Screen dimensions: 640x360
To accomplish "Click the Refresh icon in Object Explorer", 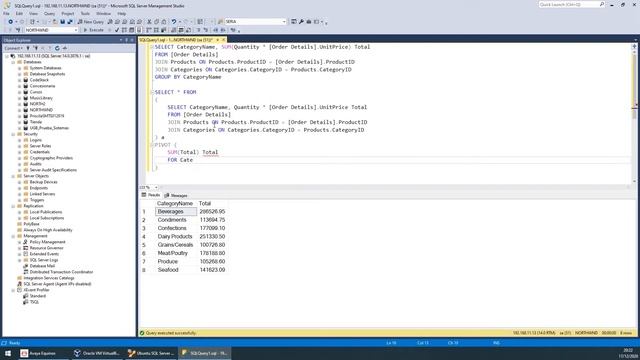I will [x=57, y=48].
